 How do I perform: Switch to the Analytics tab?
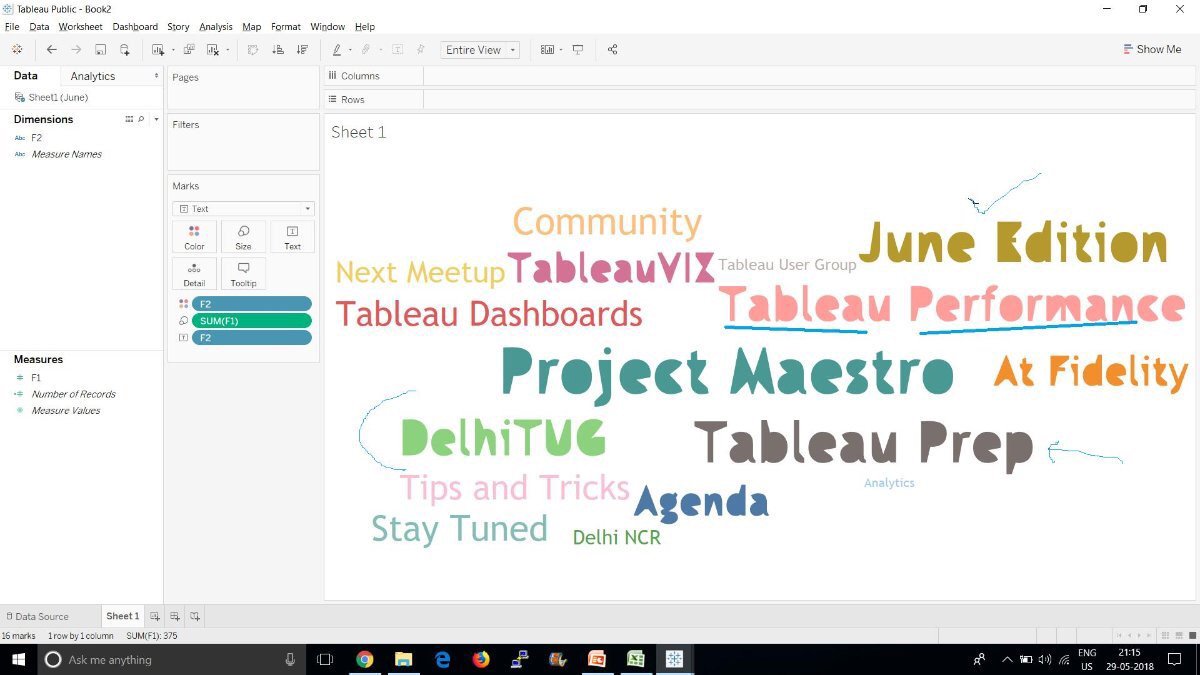tap(93, 76)
